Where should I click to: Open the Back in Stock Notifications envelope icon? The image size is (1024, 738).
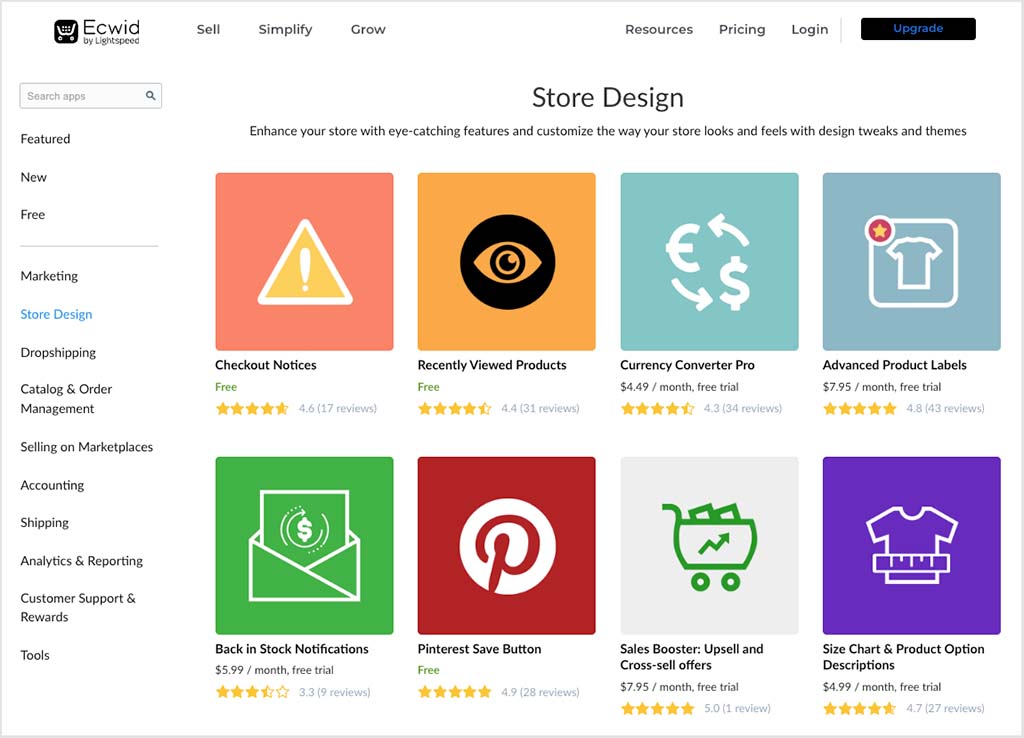tap(304, 545)
